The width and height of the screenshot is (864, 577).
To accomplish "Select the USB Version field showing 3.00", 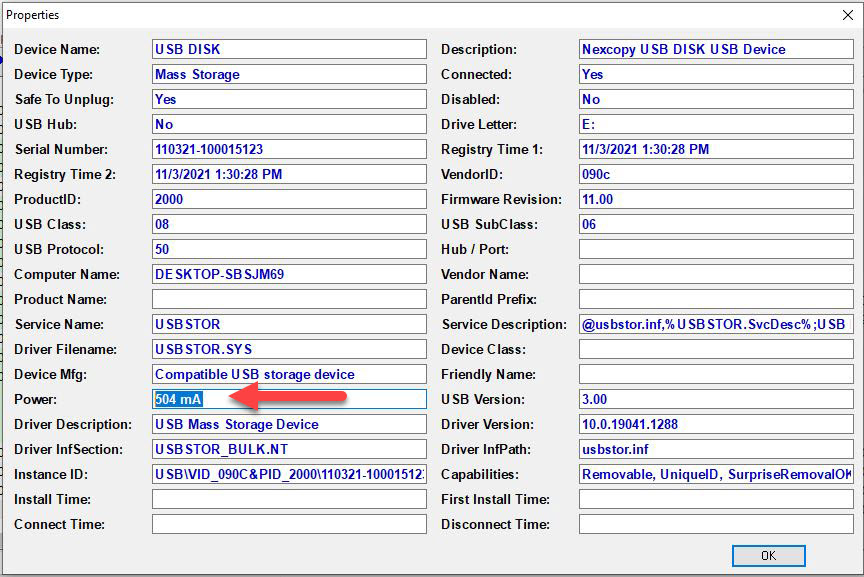I will pyautogui.click(x=716, y=399).
